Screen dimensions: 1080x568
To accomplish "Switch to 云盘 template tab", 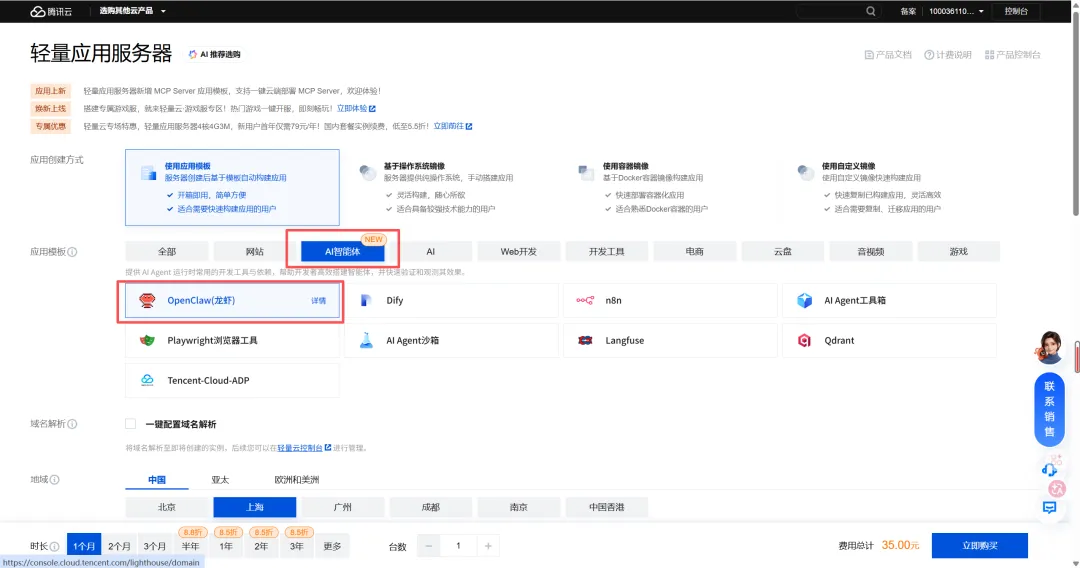I will (x=782, y=251).
